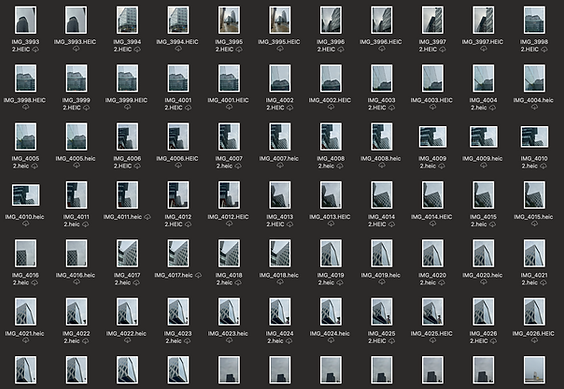Click cloud download icon under IMG_3998.HEIC
The width and height of the screenshot is (564, 389).
26,107
